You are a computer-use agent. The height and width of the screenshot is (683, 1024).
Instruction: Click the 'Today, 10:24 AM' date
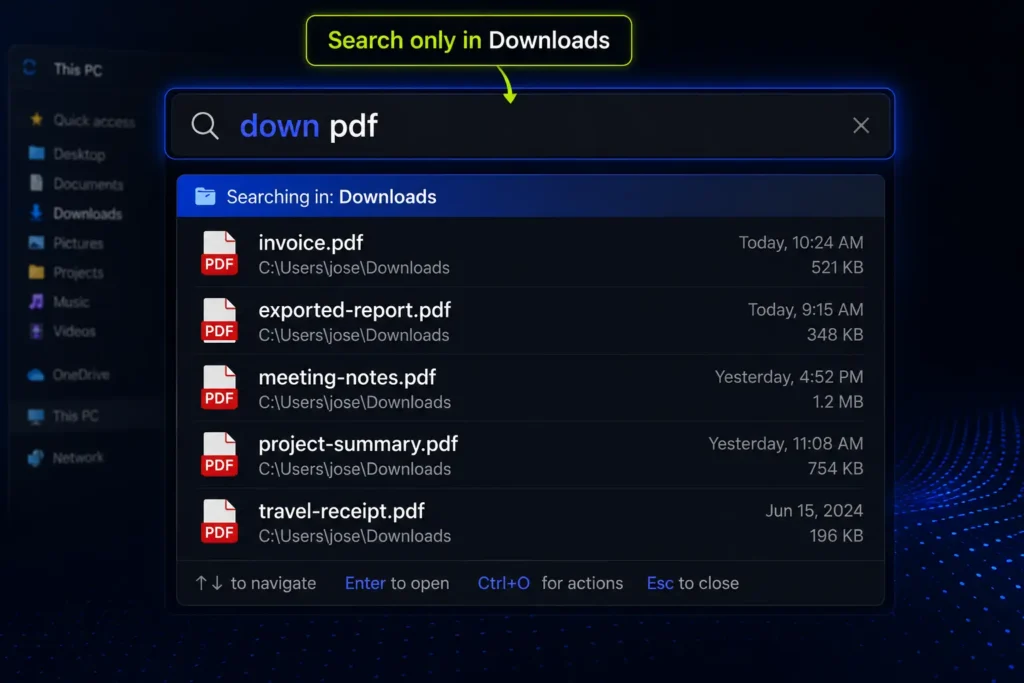click(x=801, y=242)
